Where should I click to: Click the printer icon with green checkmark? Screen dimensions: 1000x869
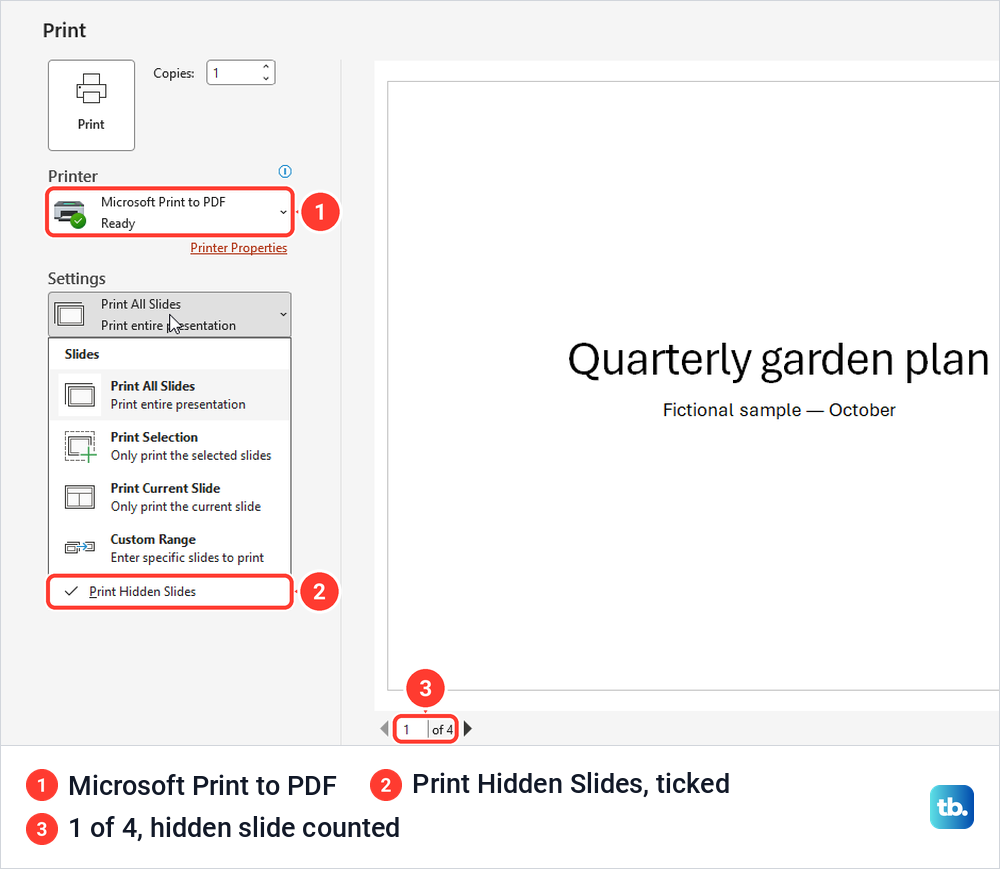70,213
